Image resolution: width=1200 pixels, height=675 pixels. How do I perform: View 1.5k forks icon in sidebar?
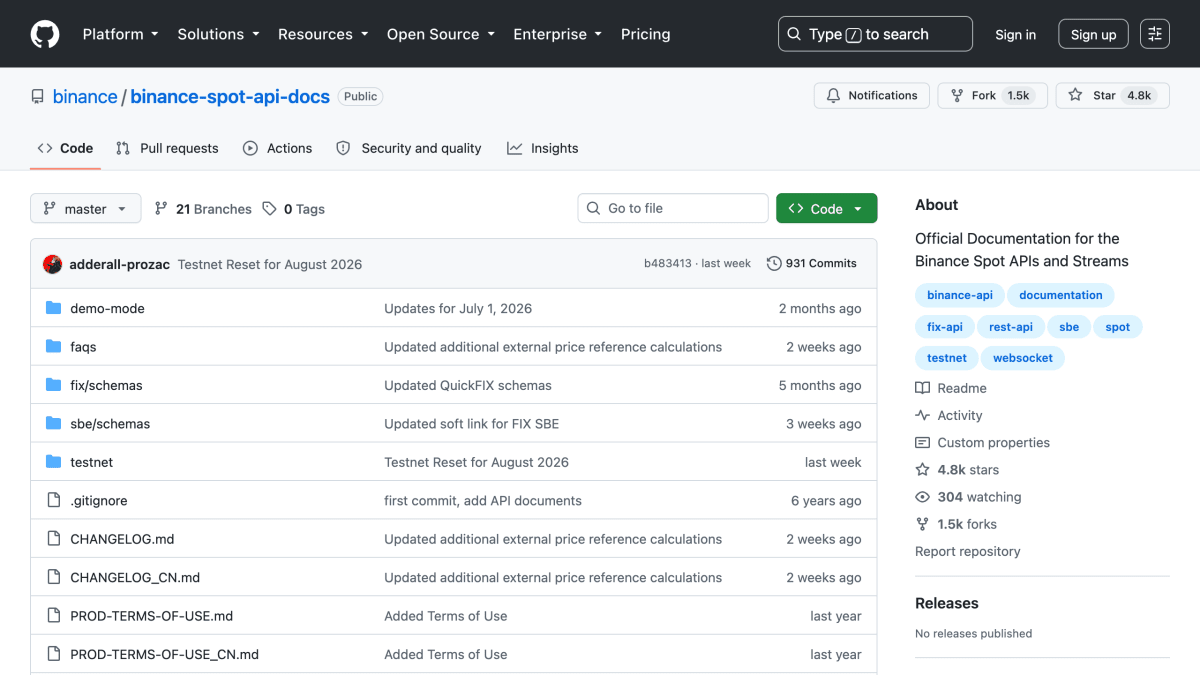point(923,524)
